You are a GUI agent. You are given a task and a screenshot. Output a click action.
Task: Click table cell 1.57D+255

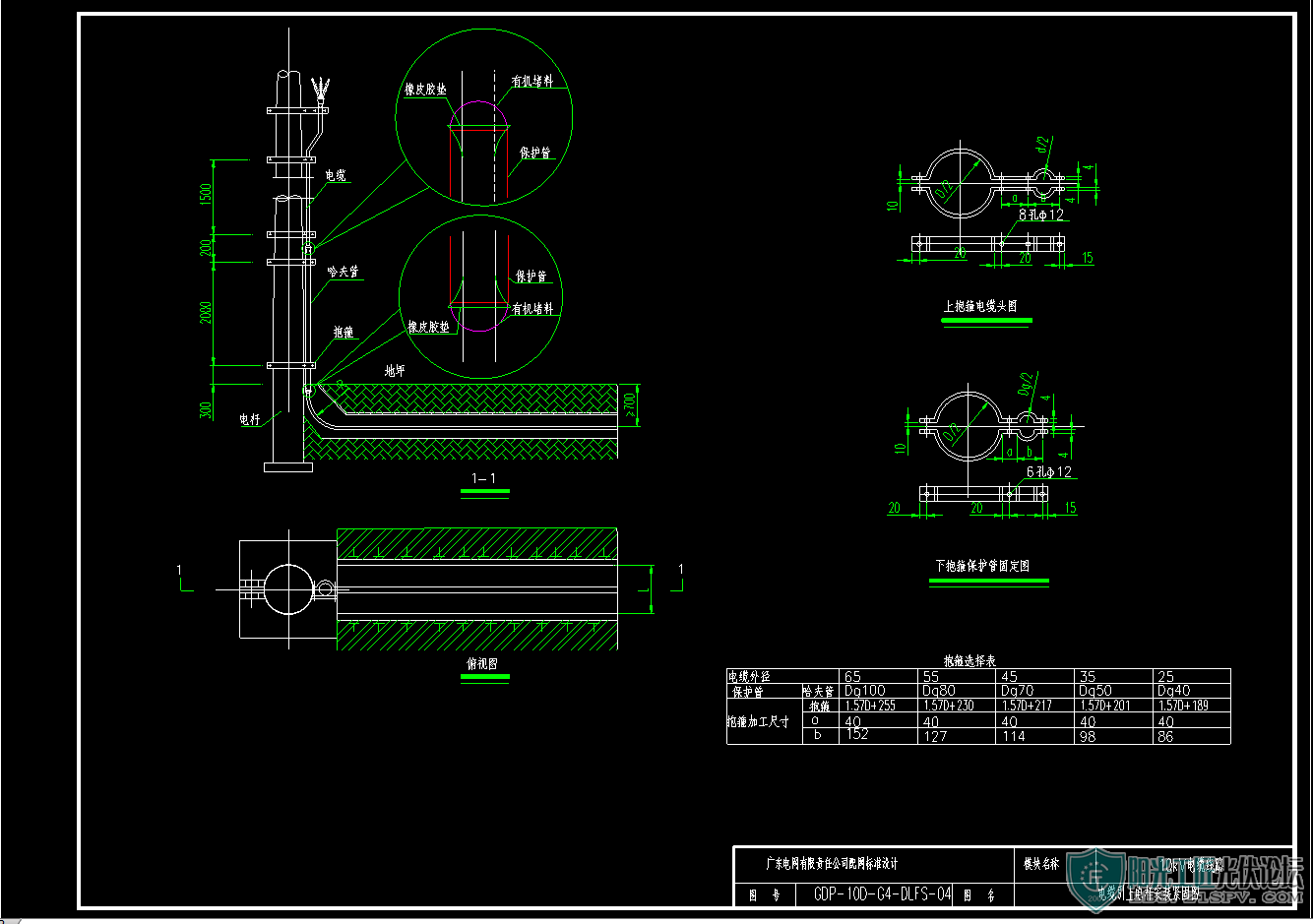point(870,706)
